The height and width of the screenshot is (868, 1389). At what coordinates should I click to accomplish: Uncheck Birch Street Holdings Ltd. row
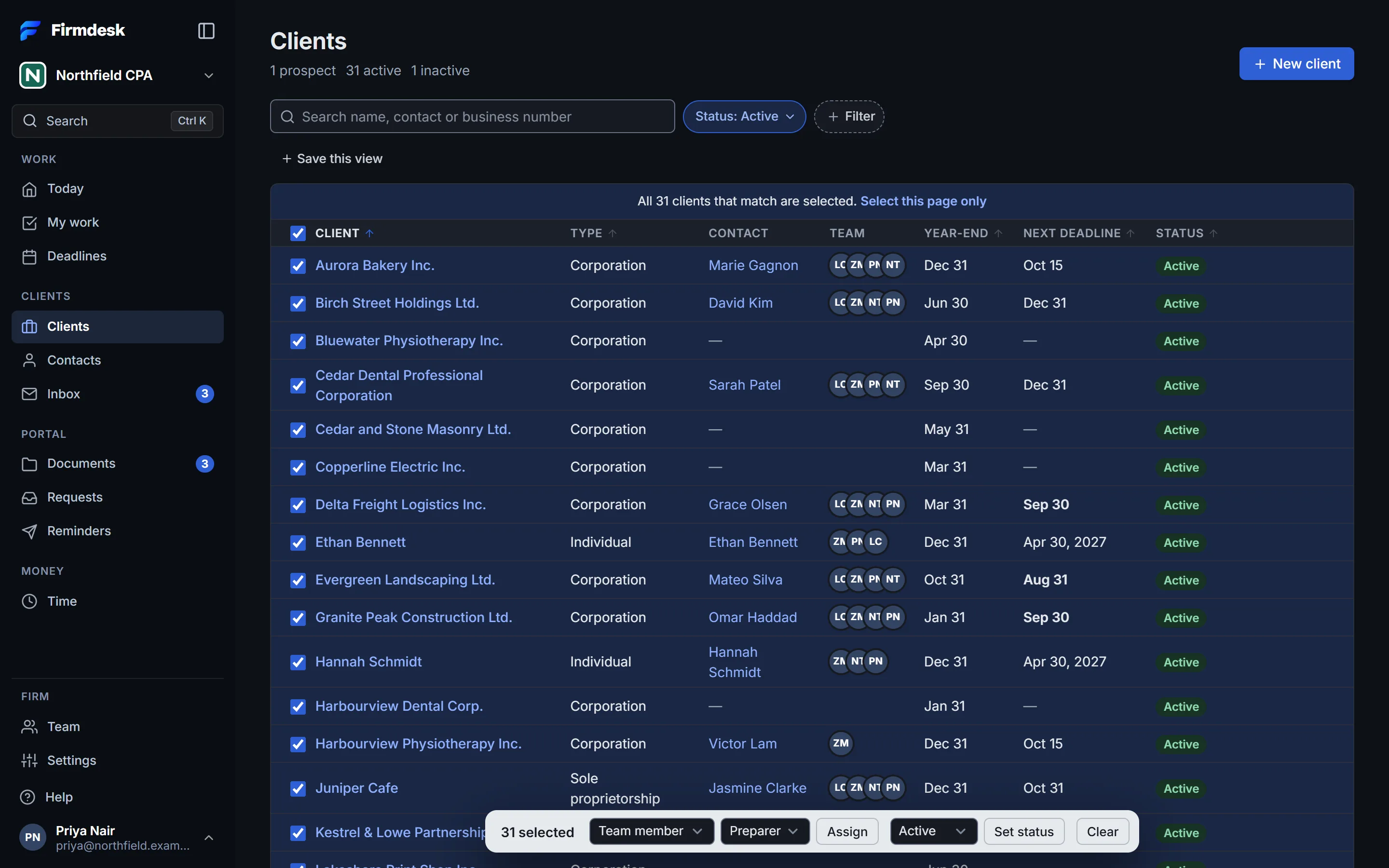point(298,303)
